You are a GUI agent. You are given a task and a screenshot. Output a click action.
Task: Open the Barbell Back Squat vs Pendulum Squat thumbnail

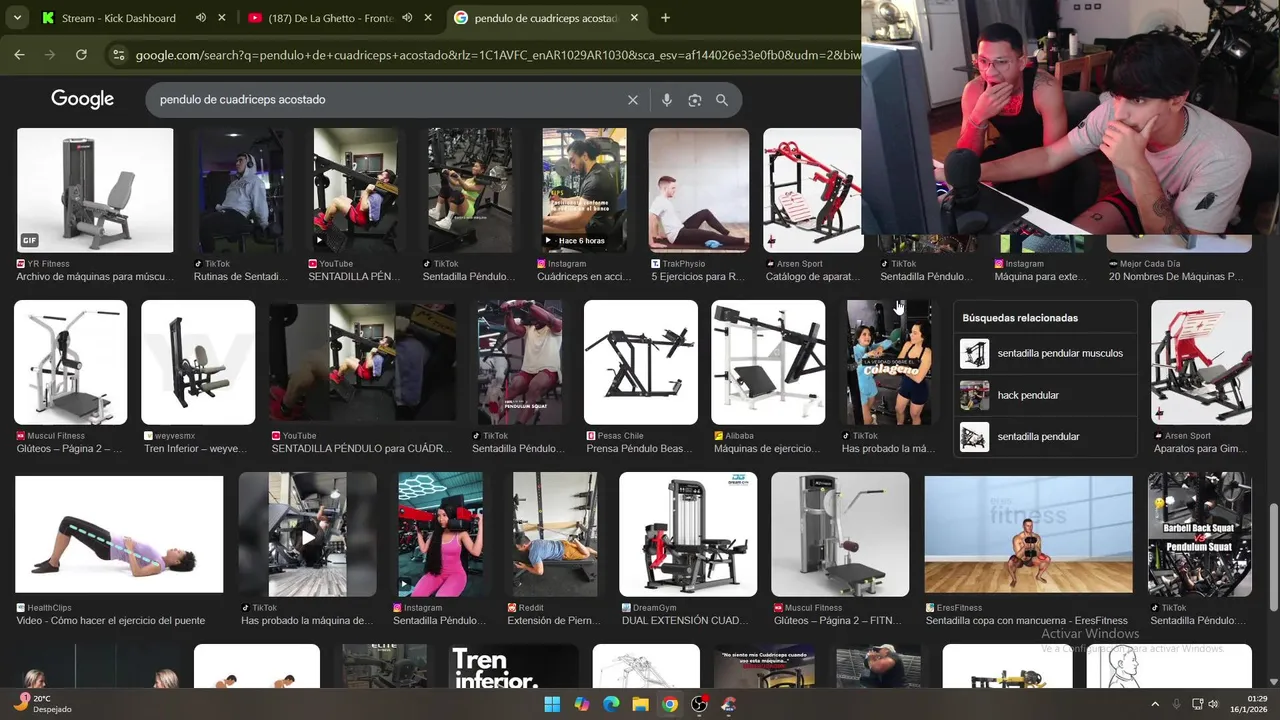(x=1201, y=534)
